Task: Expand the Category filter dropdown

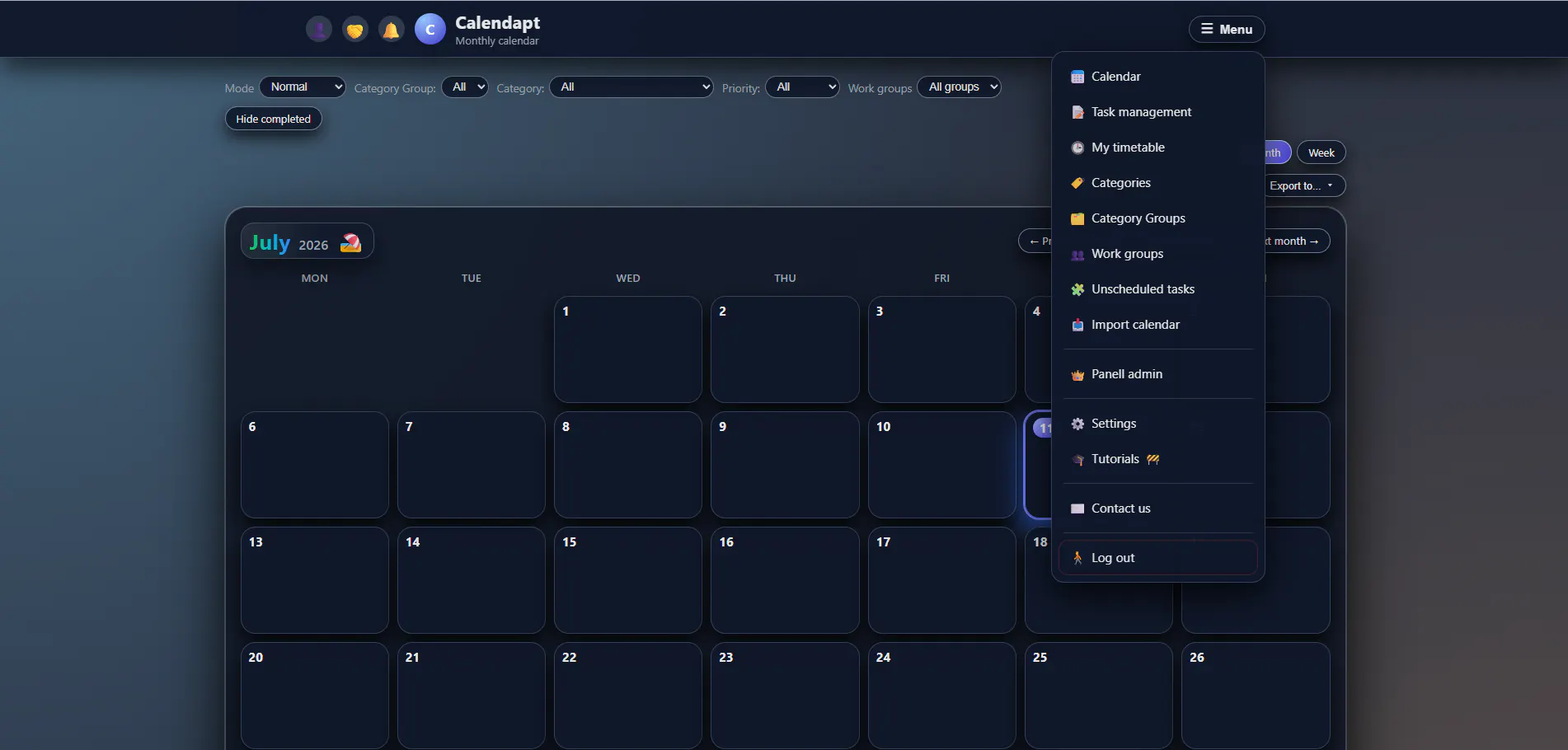Action: [x=631, y=87]
